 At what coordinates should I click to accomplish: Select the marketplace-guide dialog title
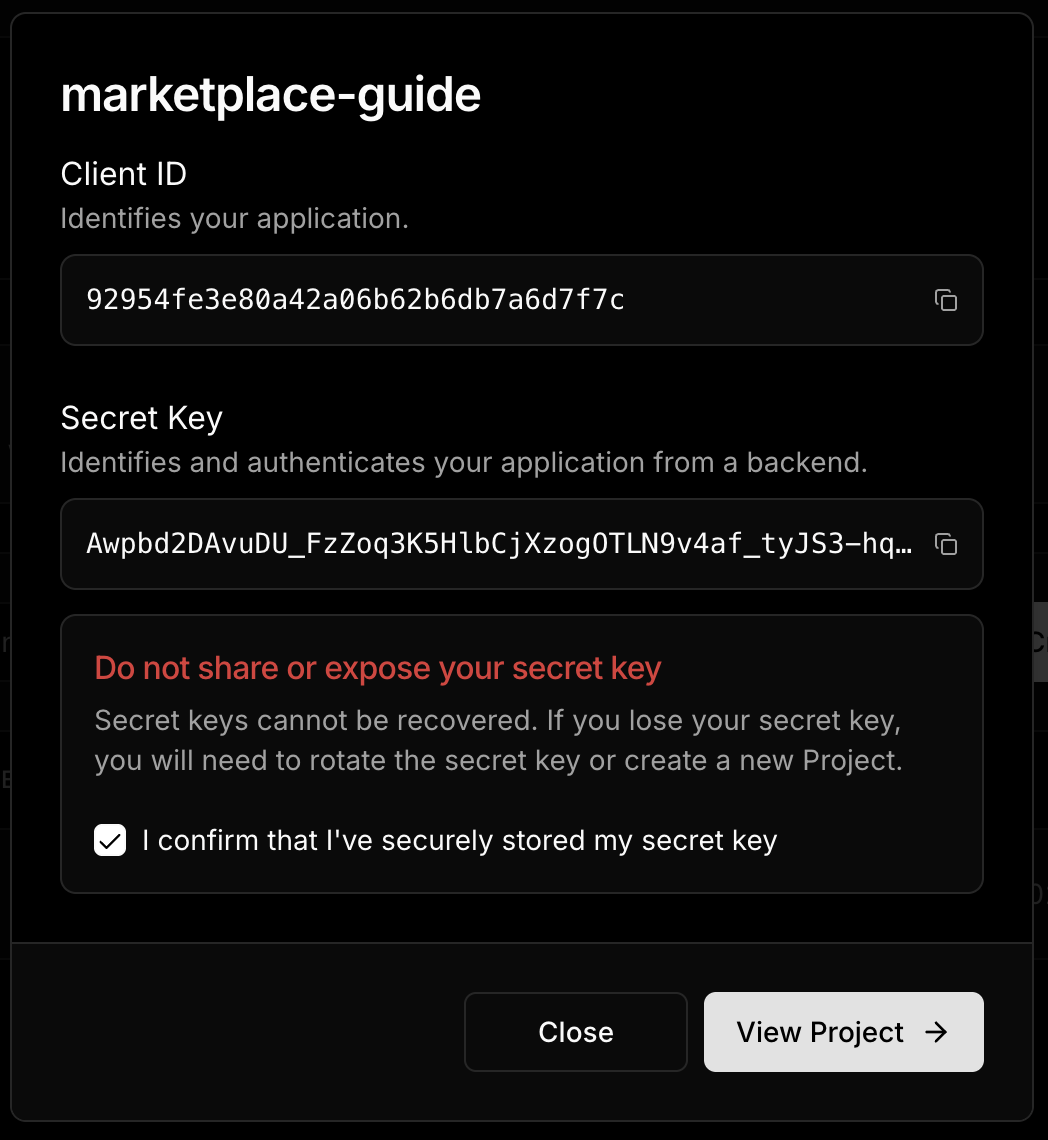click(x=271, y=95)
